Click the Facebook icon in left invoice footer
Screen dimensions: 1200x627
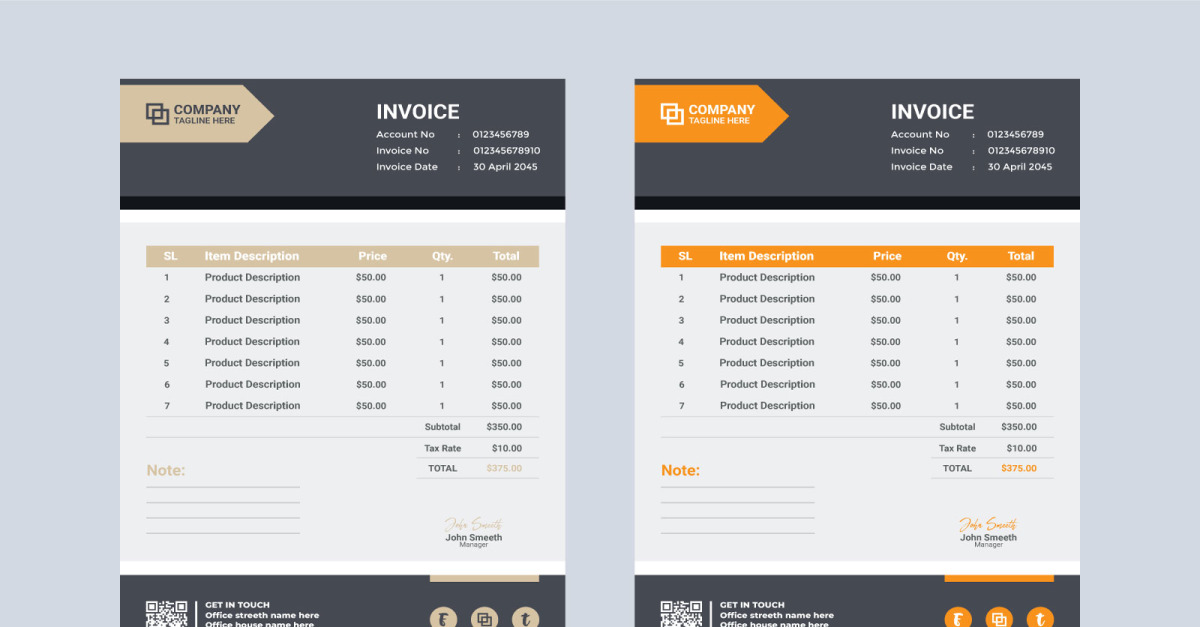[443, 617]
